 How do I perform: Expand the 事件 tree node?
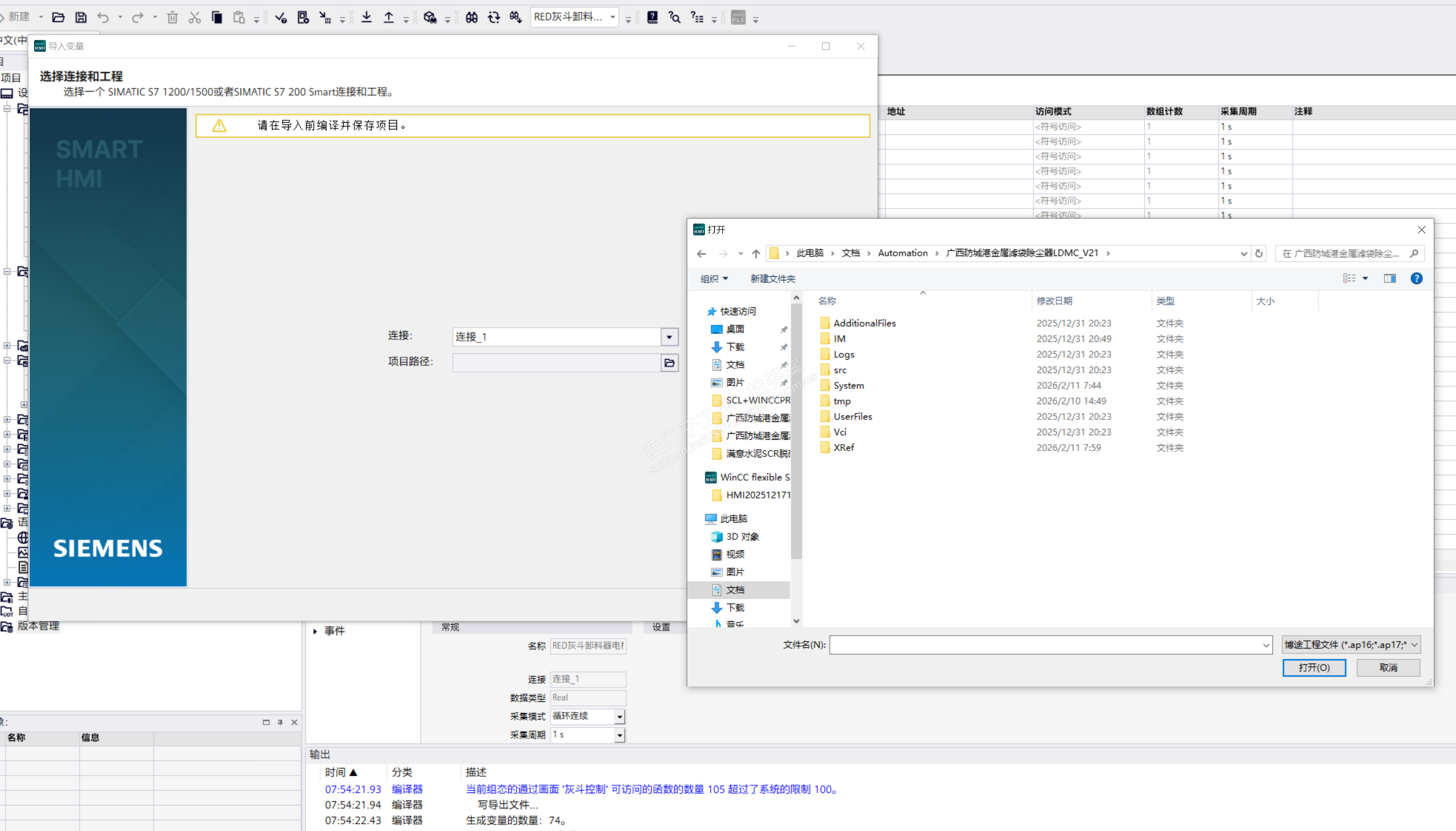[315, 631]
